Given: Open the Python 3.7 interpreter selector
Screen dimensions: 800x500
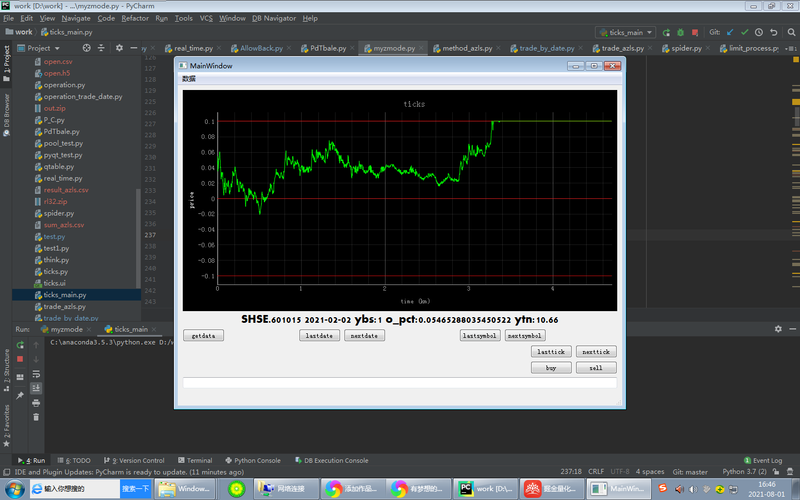Looking at the screenshot, I should click(744, 472).
